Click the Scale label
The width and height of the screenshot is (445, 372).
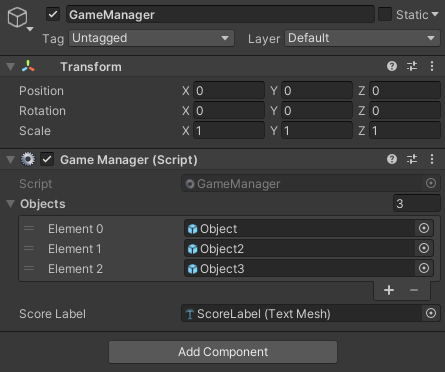[35, 131]
